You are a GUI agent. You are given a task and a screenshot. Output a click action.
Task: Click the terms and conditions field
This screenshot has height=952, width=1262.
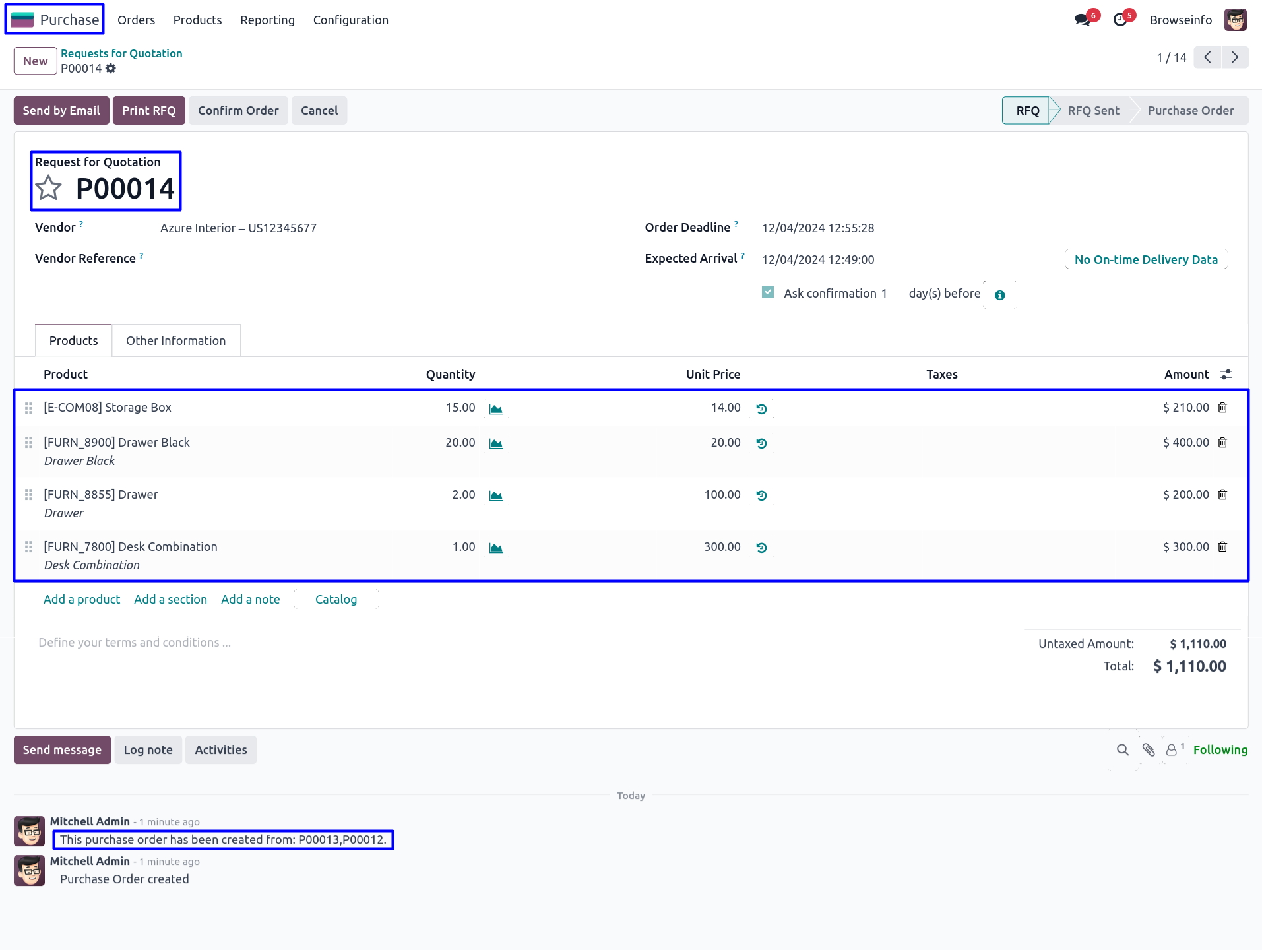(135, 643)
